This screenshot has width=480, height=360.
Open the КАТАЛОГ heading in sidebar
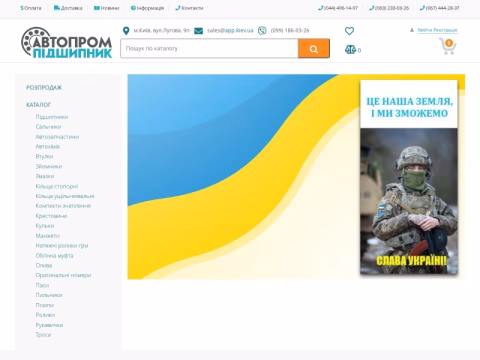38,105
